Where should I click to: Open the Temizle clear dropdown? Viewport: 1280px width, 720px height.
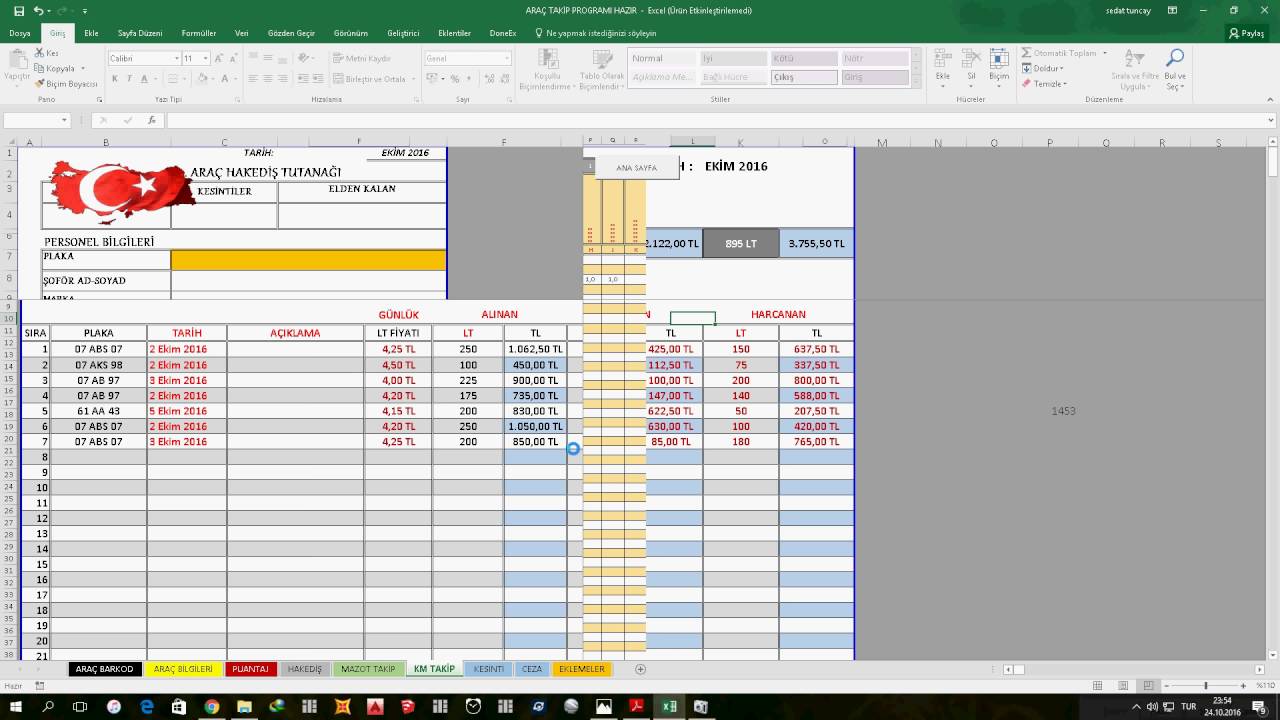tap(1045, 84)
